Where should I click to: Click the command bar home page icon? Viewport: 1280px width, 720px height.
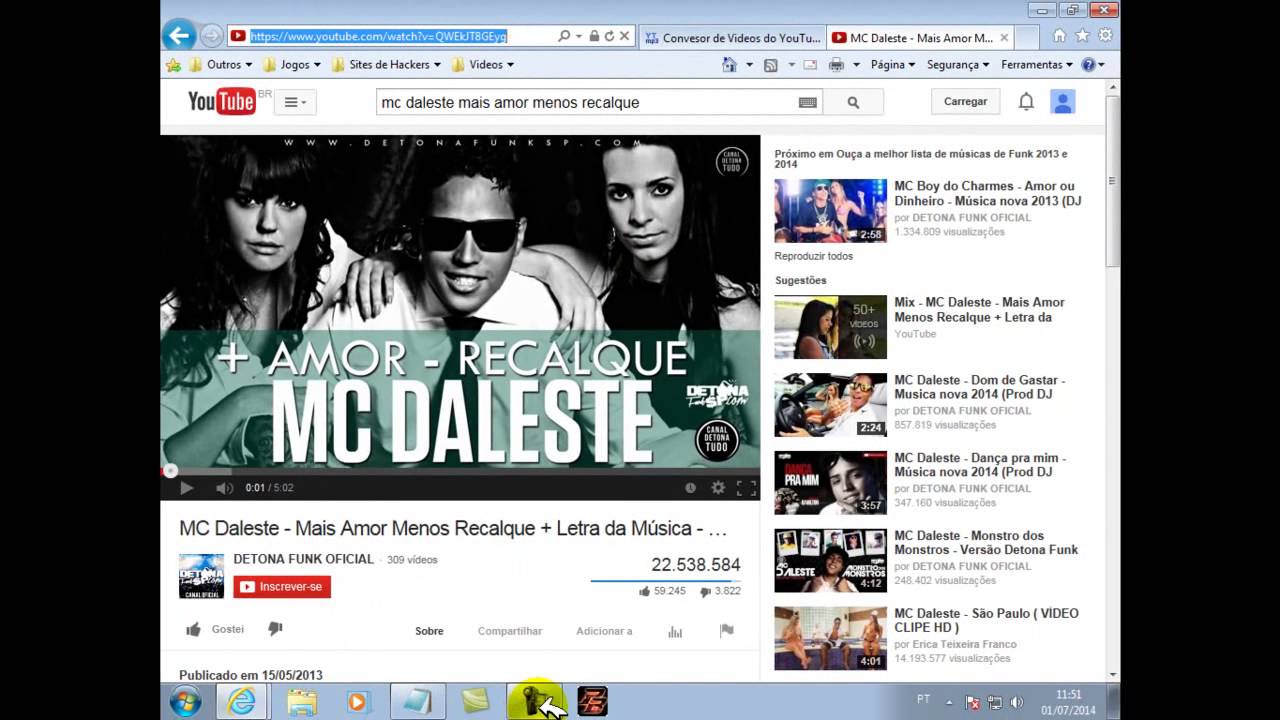(729, 65)
